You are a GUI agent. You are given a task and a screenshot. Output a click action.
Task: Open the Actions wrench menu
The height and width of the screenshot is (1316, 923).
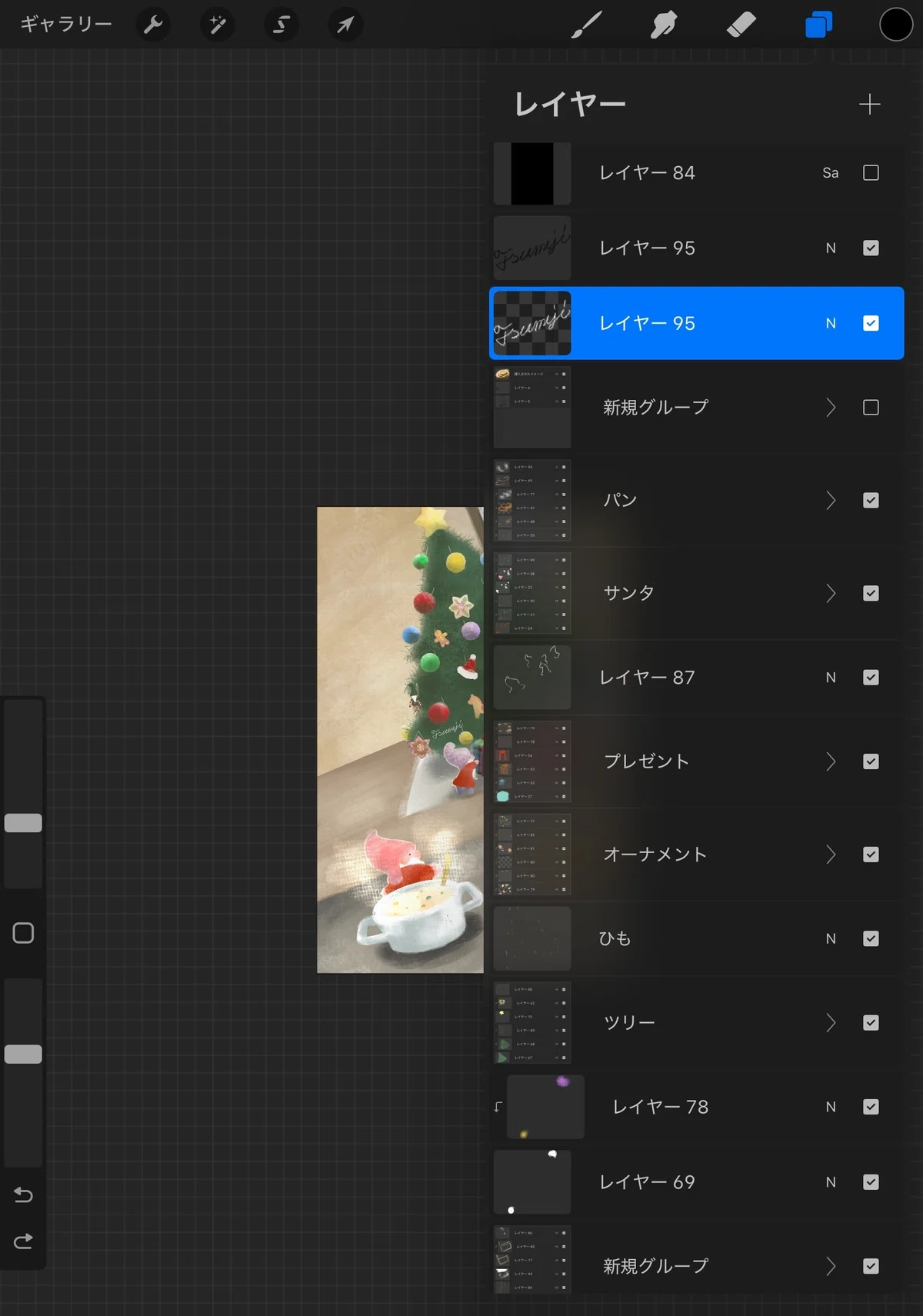pyautogui.click(x=153, y=25)
